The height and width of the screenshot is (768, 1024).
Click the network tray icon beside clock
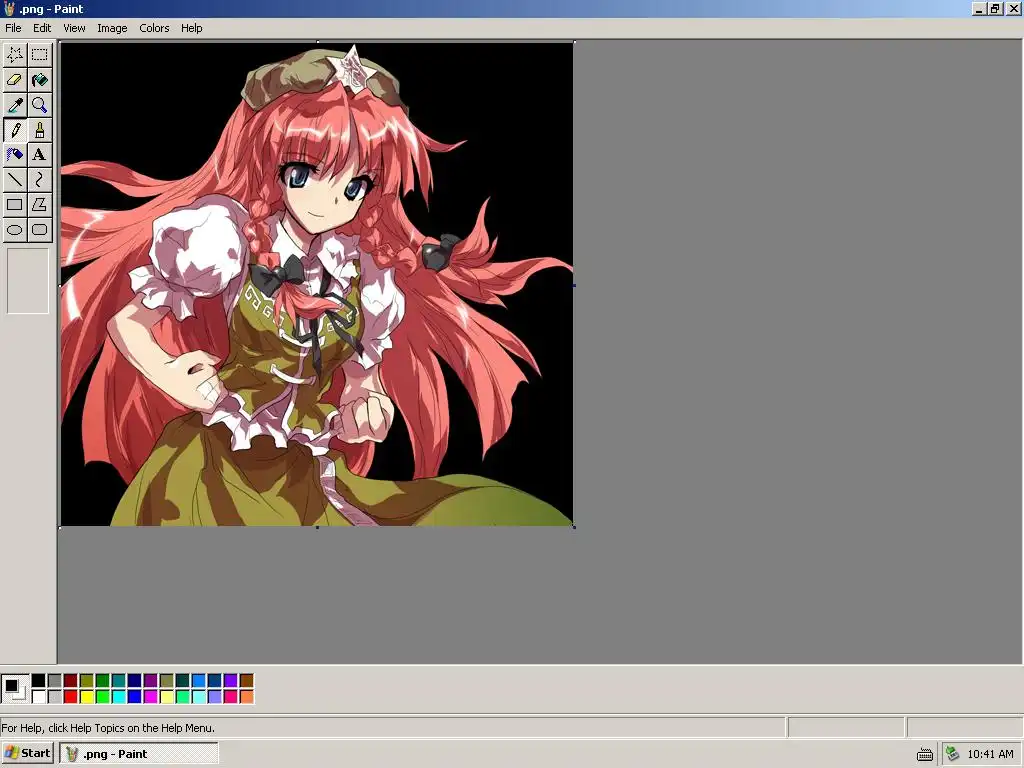tap(953, 754)
